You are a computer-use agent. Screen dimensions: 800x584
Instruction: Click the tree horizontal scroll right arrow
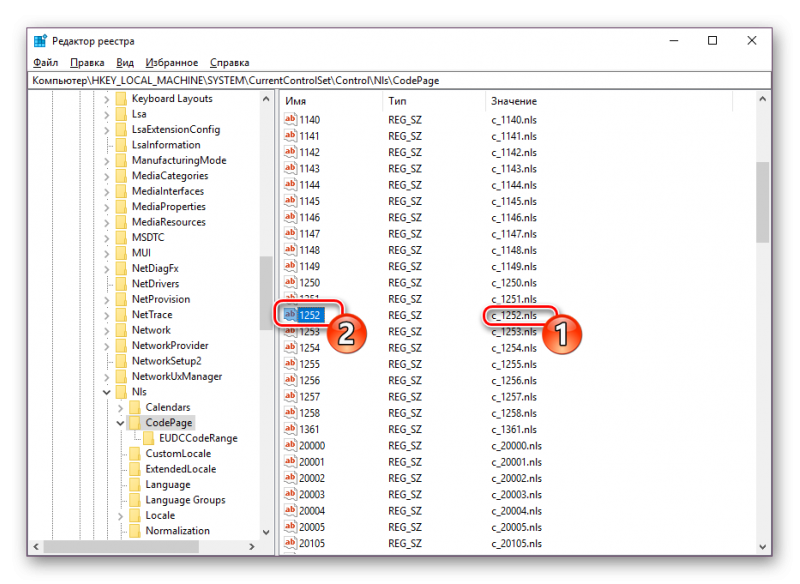click(x=252, y=546)
